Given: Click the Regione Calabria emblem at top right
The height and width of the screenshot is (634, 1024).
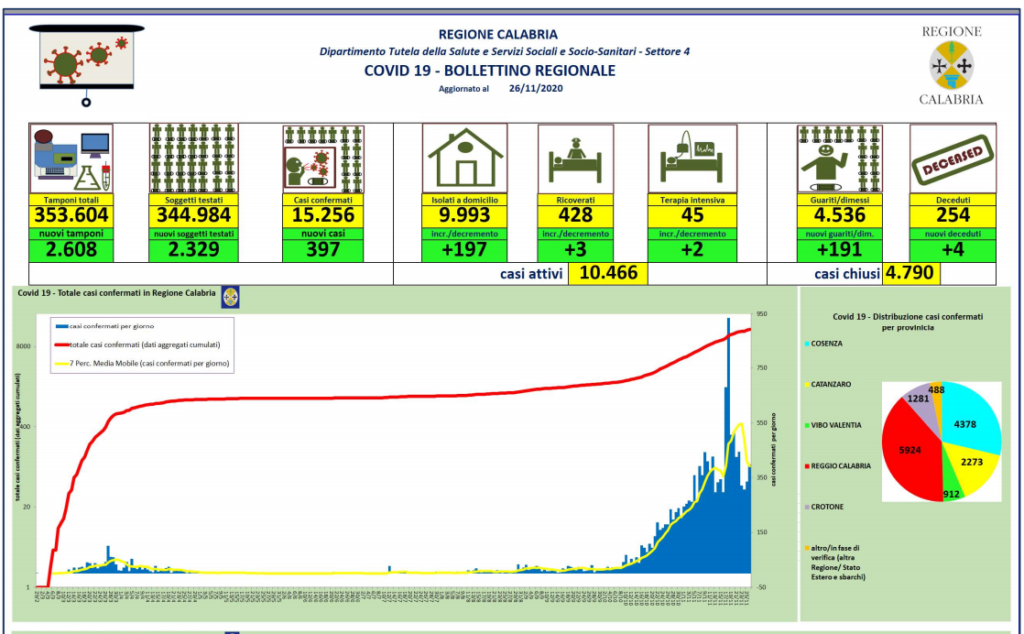Looking at the screenshot, I should point(951,64).
